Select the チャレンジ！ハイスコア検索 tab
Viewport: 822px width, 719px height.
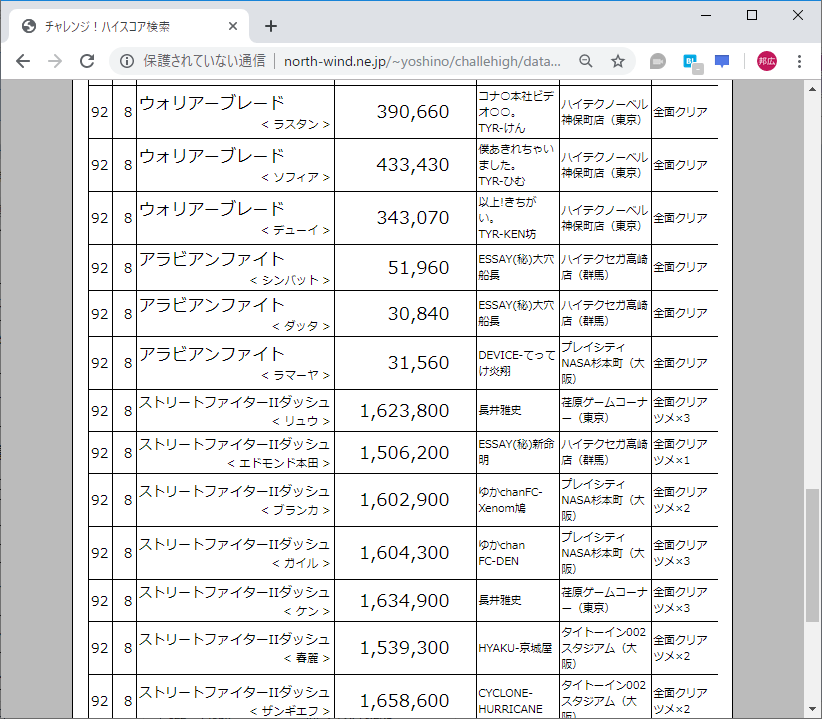tap(128, 26)
